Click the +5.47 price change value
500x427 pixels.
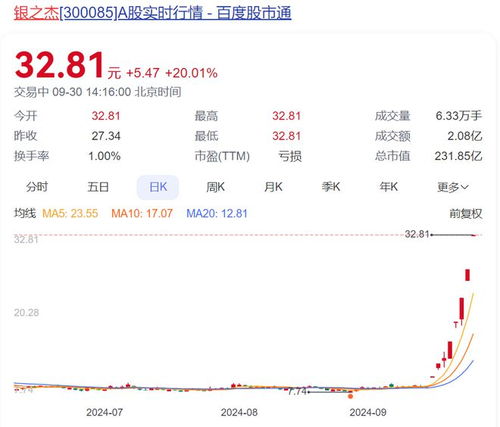pyautogui.click(x=143, y=73)
